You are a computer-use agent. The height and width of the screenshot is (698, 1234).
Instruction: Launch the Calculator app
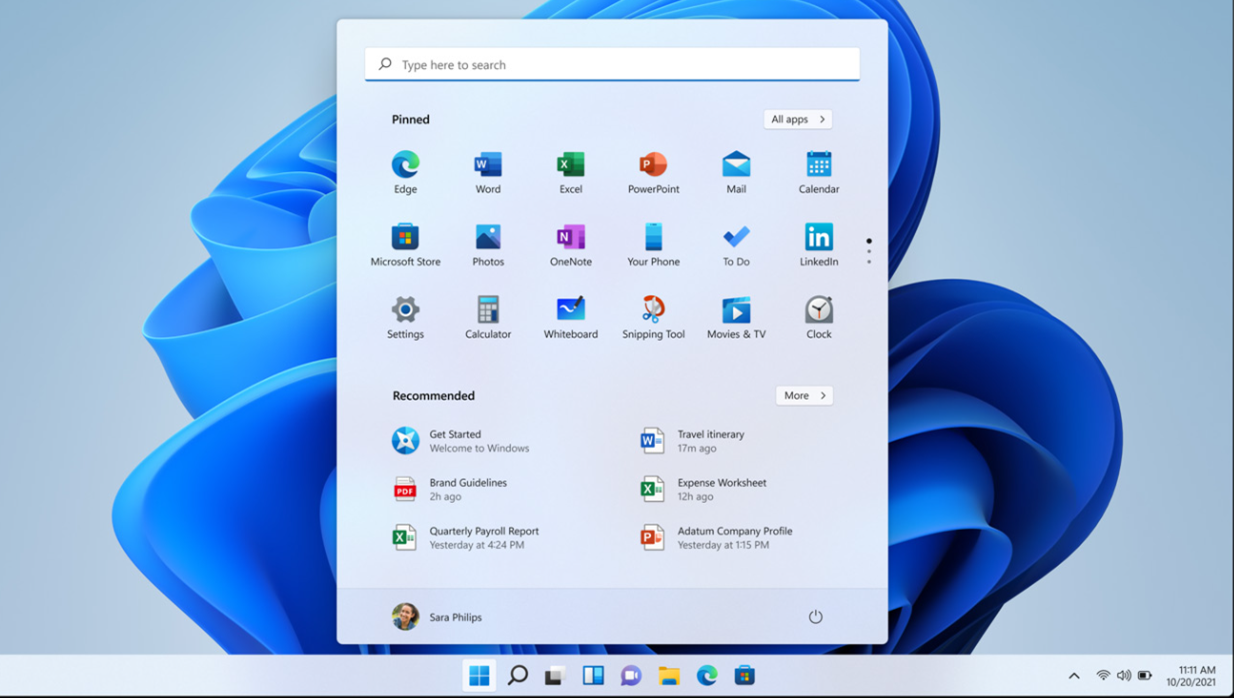click(488, 318)
